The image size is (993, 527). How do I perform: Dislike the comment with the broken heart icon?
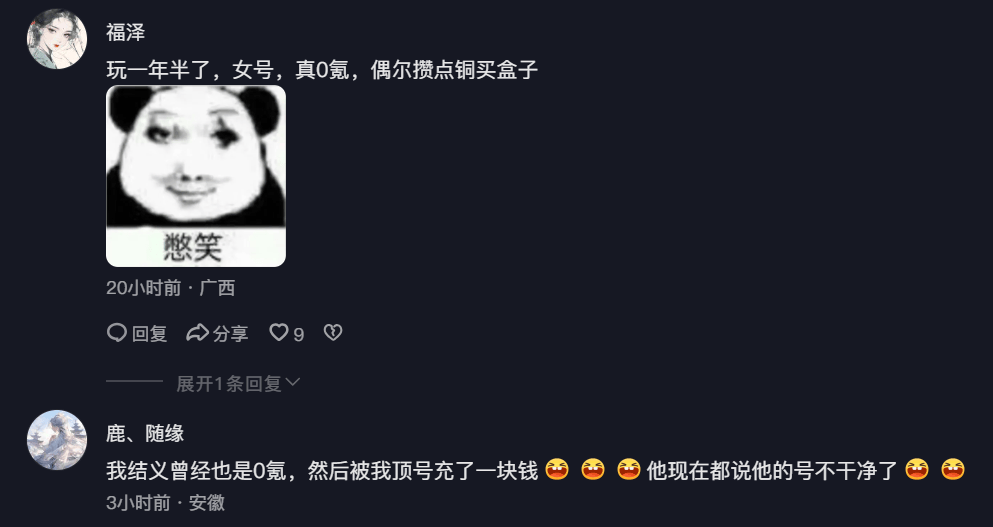333,333
